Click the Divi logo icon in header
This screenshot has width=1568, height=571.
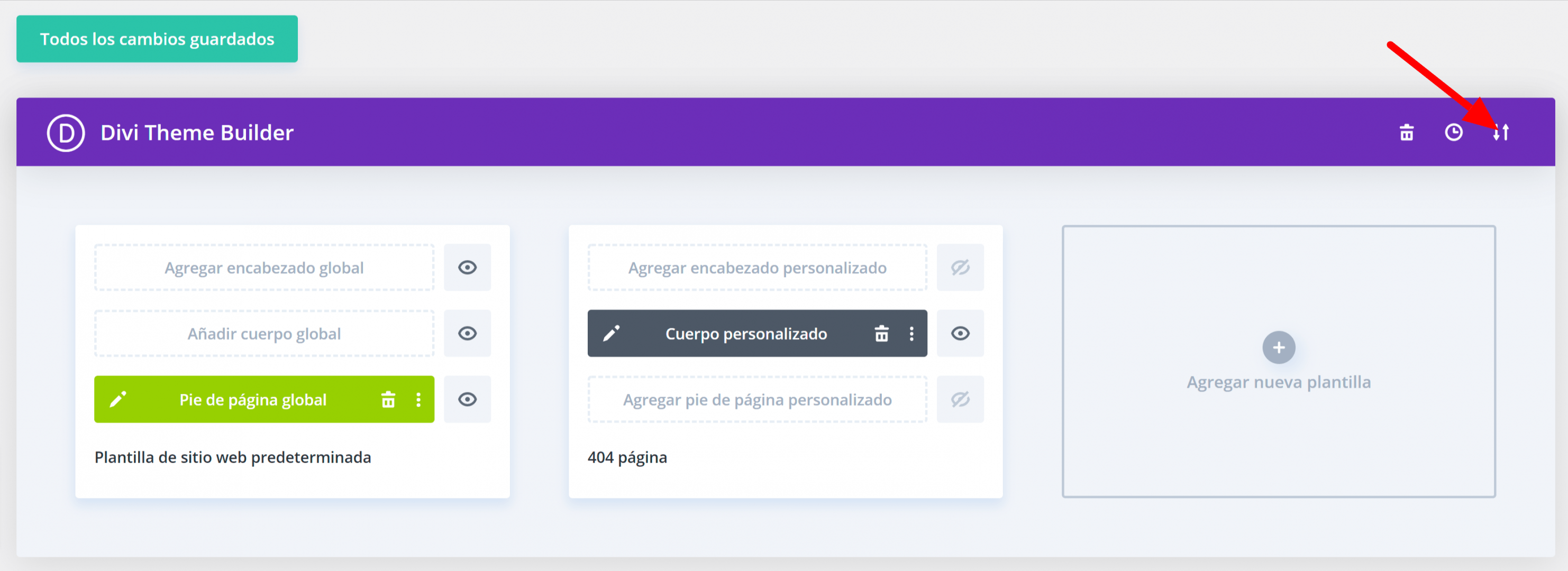click(x=66, y=133)
